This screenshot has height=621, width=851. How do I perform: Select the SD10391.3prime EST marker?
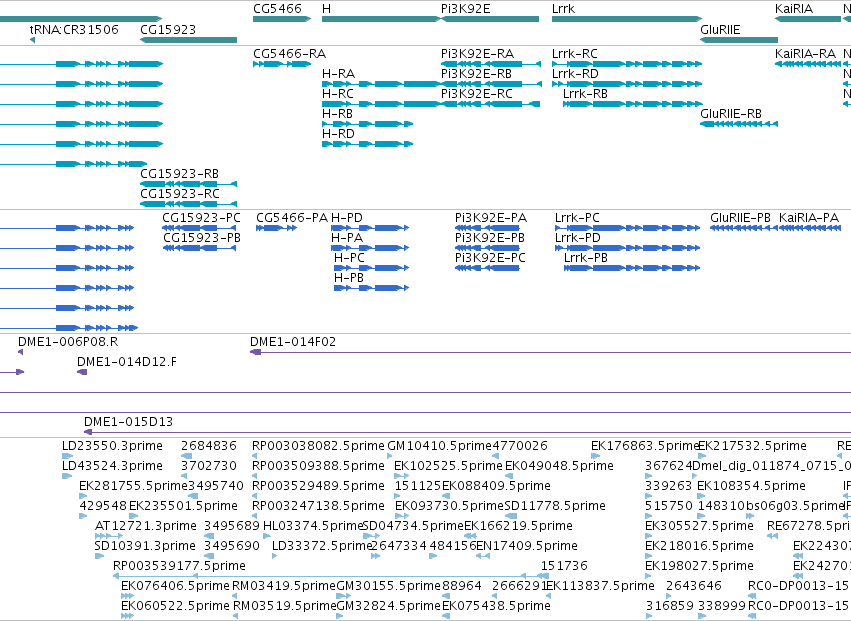[x=99, y=556]
